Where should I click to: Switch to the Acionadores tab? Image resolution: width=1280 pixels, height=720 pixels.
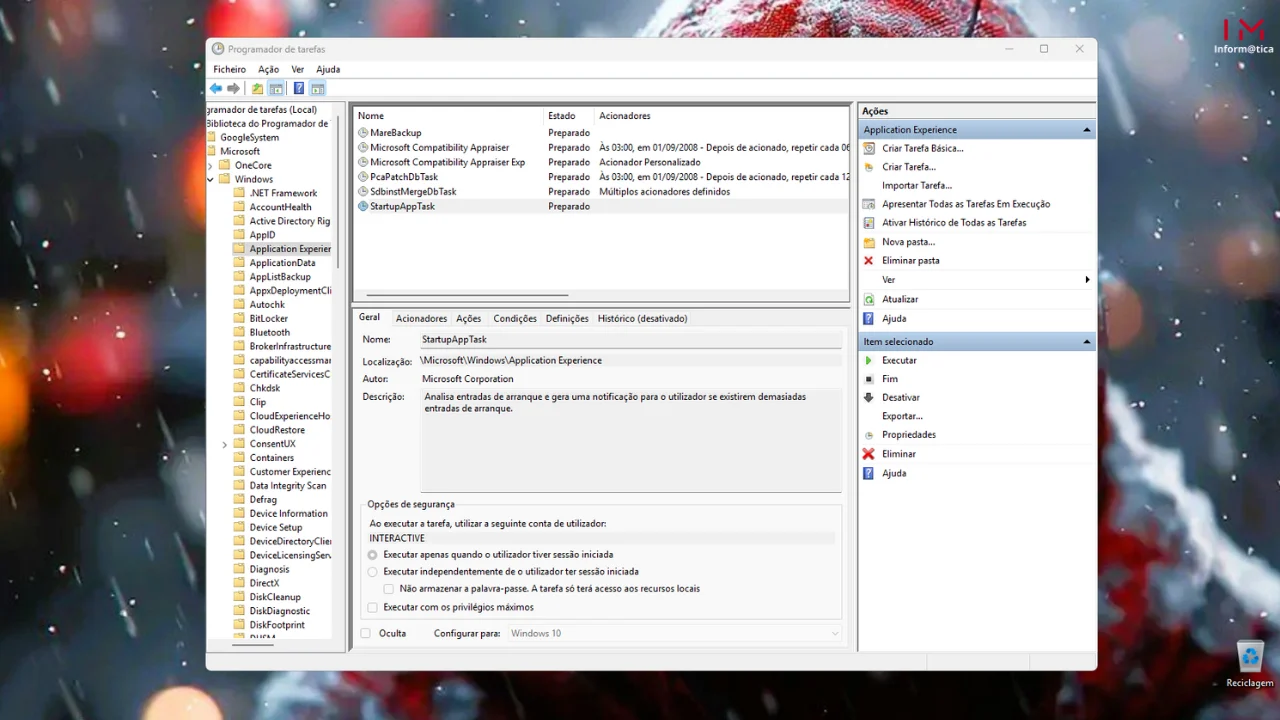coord(421,319)
